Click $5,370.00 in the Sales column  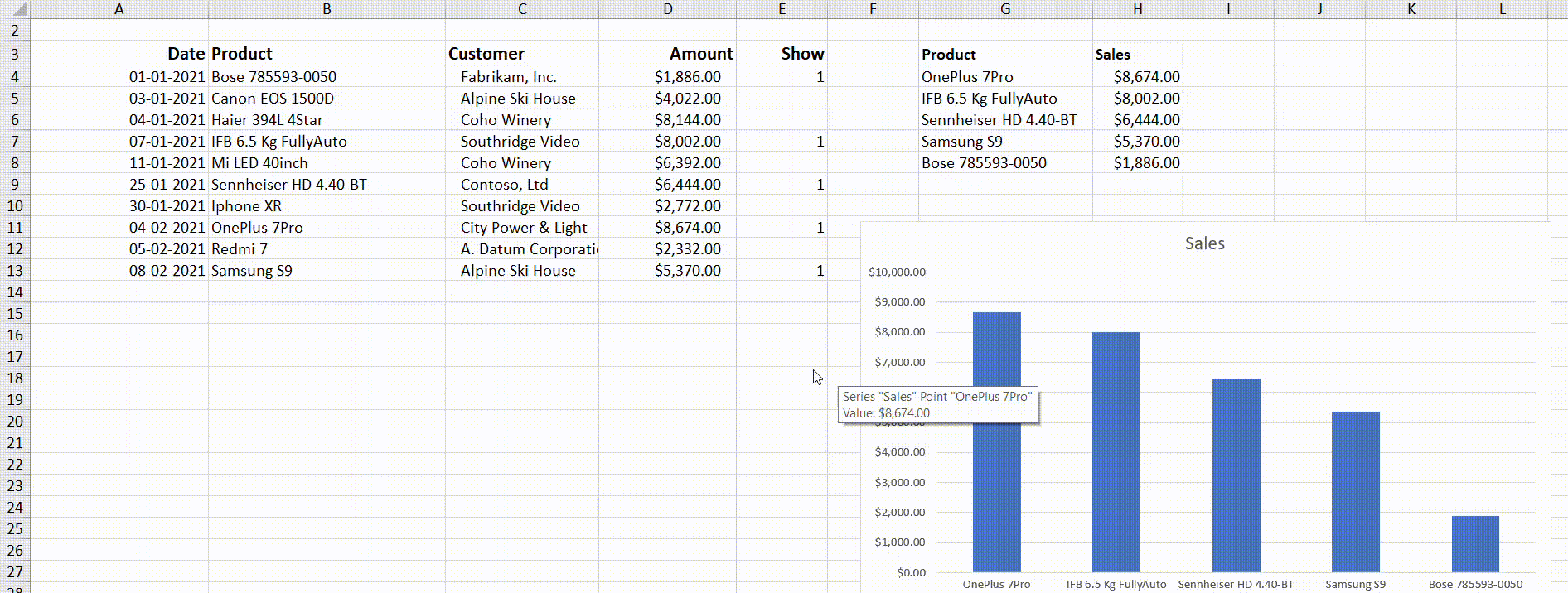(1138, 142)
